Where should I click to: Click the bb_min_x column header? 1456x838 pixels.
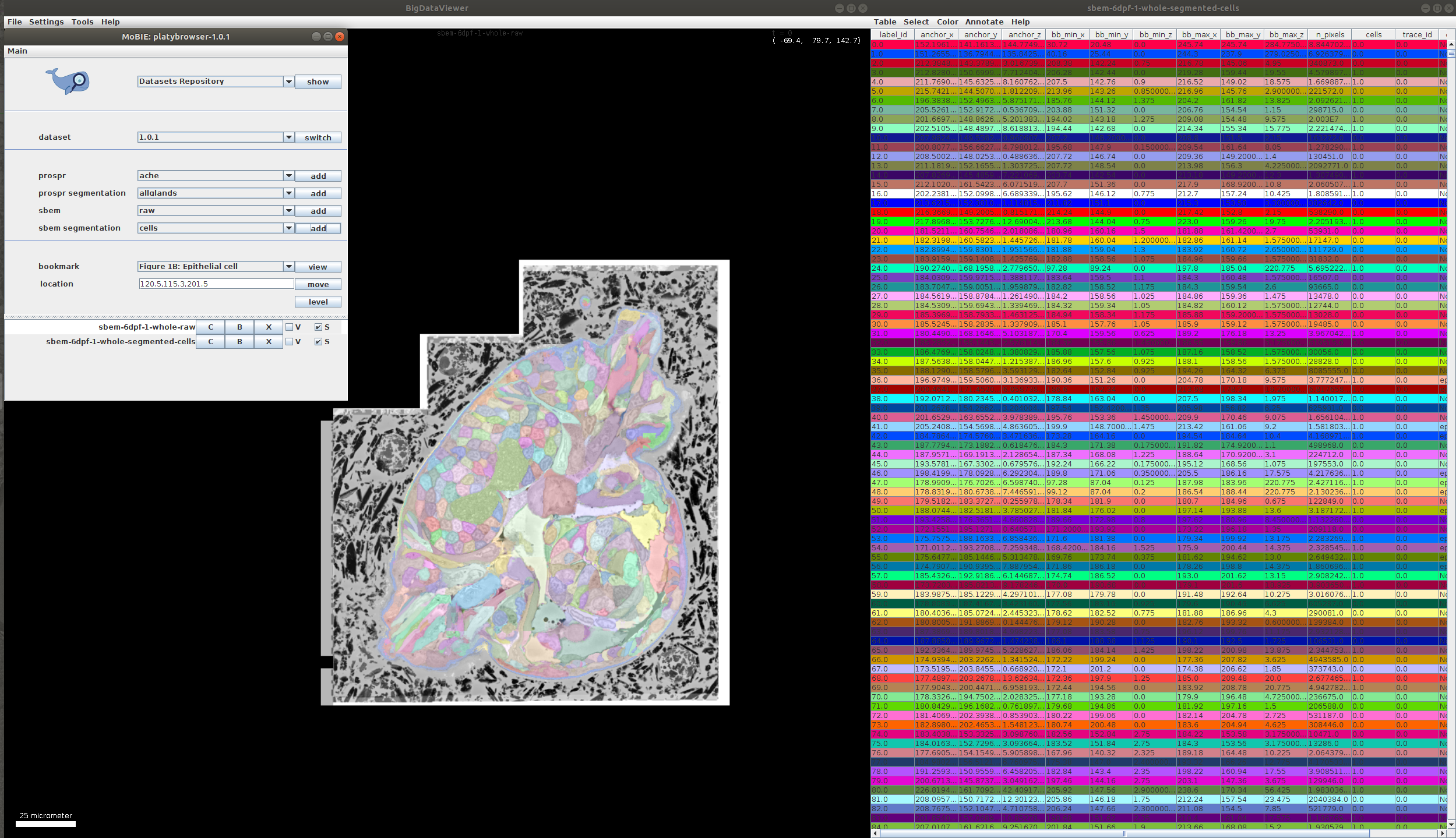click(1068, 35)
